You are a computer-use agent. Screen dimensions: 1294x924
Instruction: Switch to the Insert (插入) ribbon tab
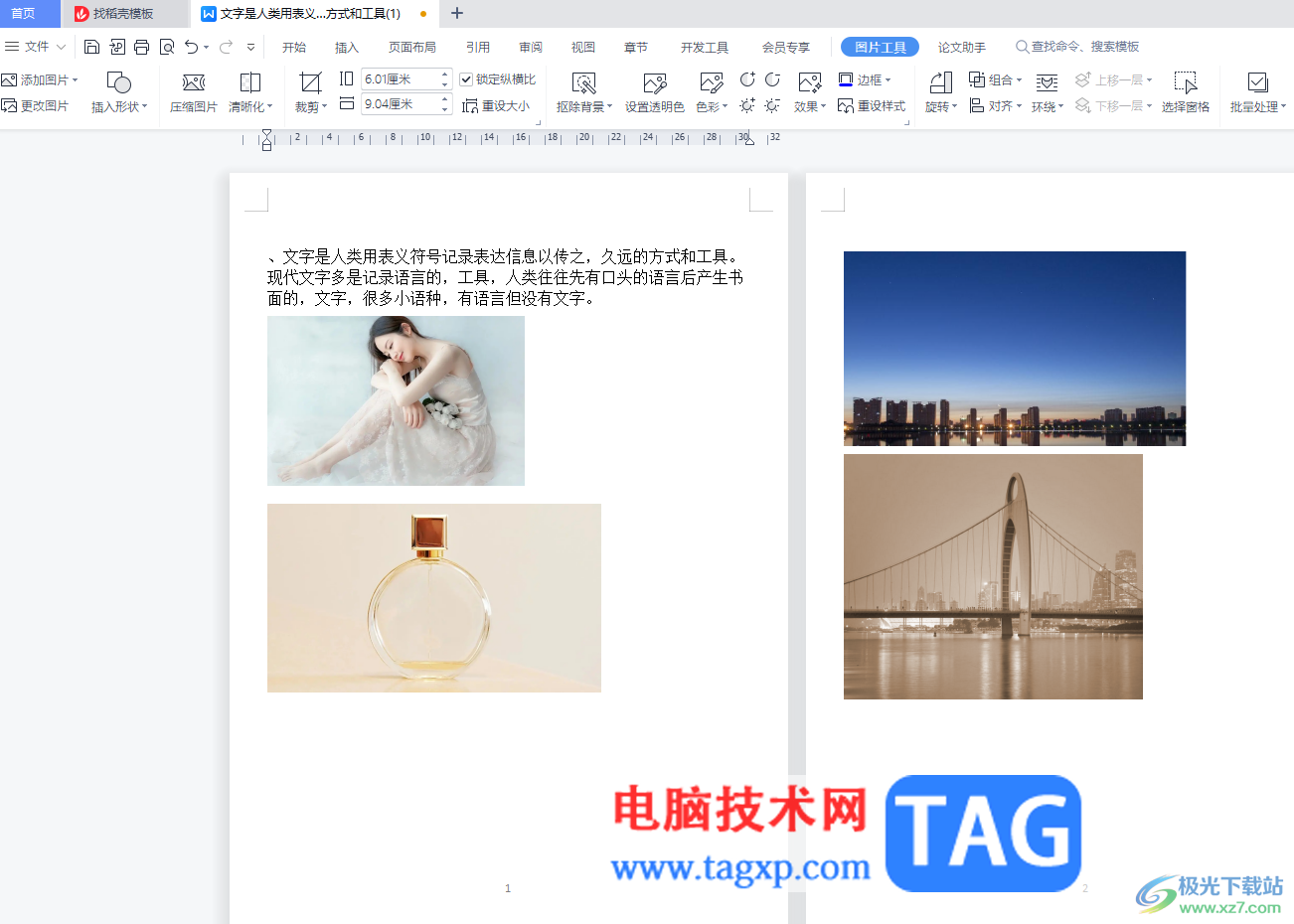click(x=347, y=47)
